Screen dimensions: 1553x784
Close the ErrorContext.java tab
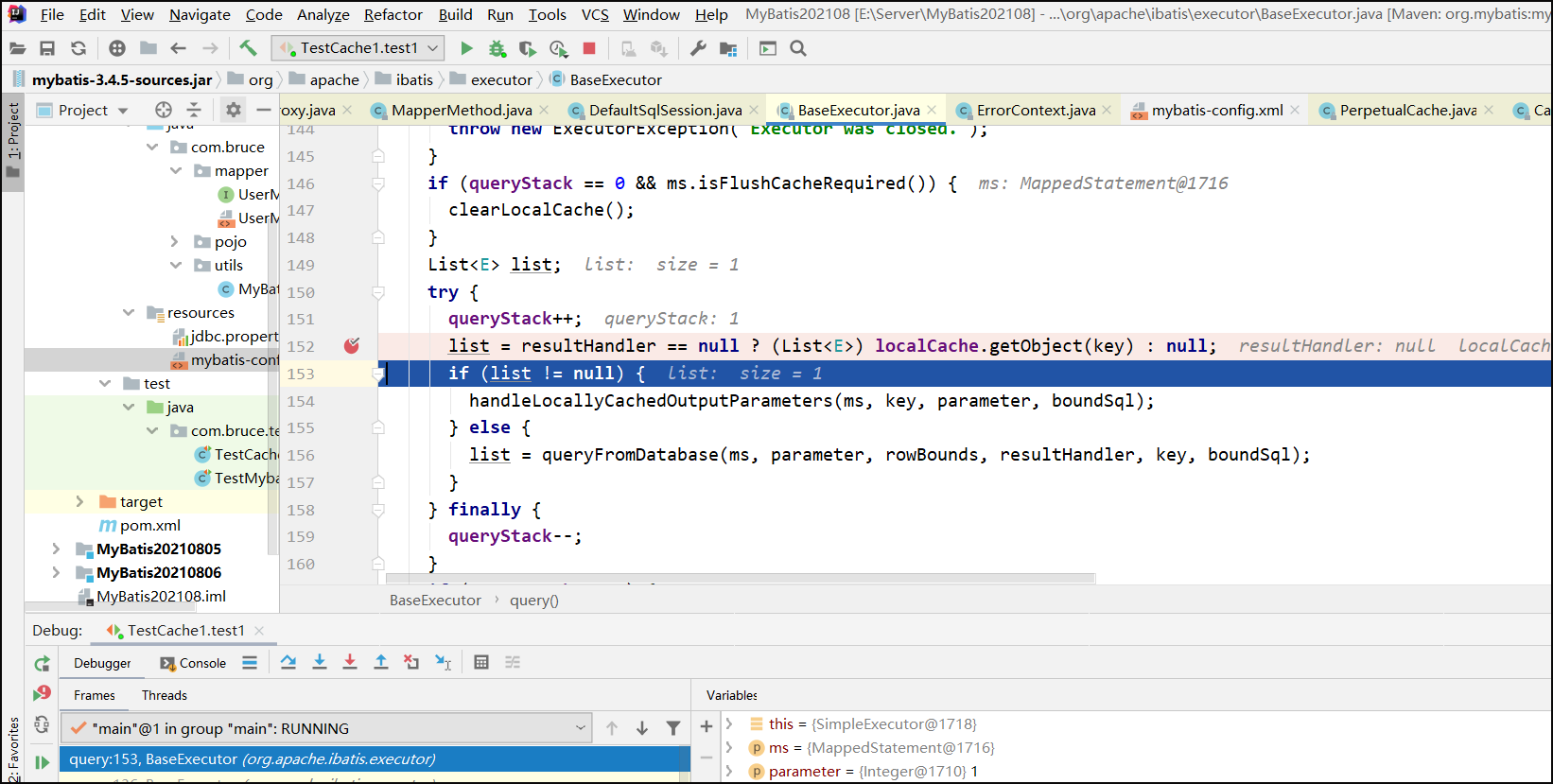pyautogui.click(x=1107, y=110)
